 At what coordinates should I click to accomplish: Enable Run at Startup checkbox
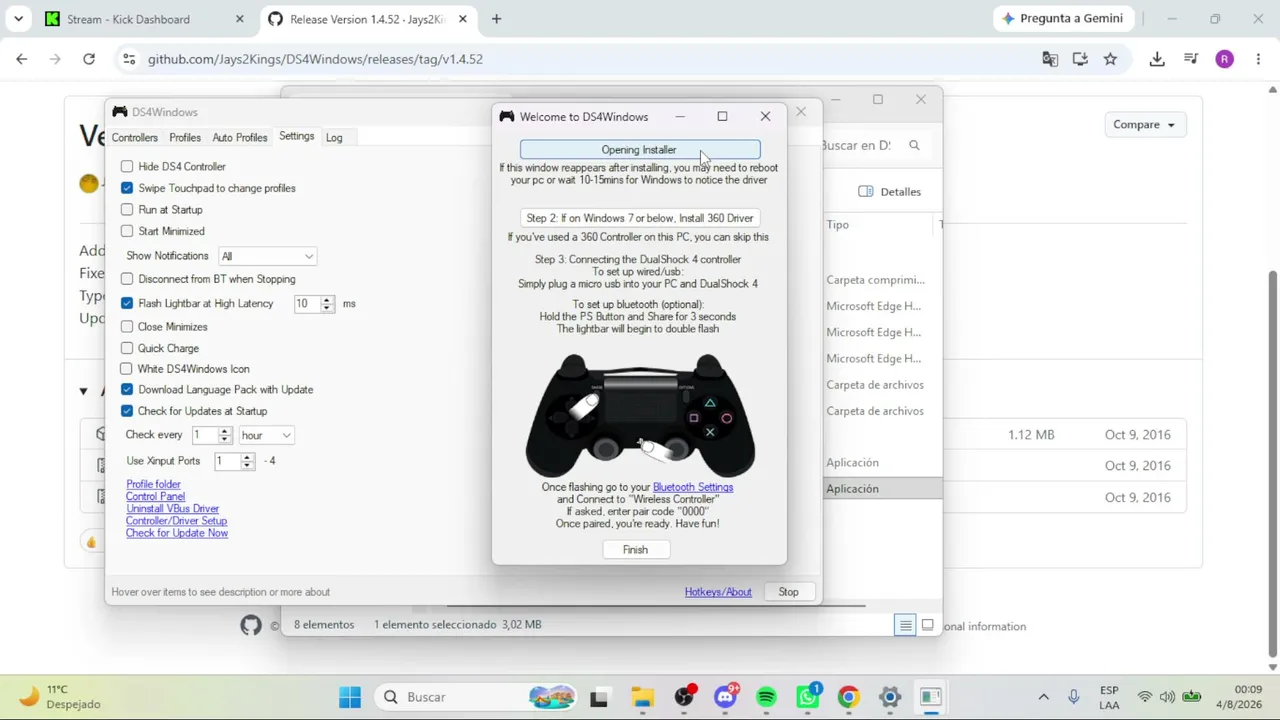pyautogui.click(x=127, y=209)
